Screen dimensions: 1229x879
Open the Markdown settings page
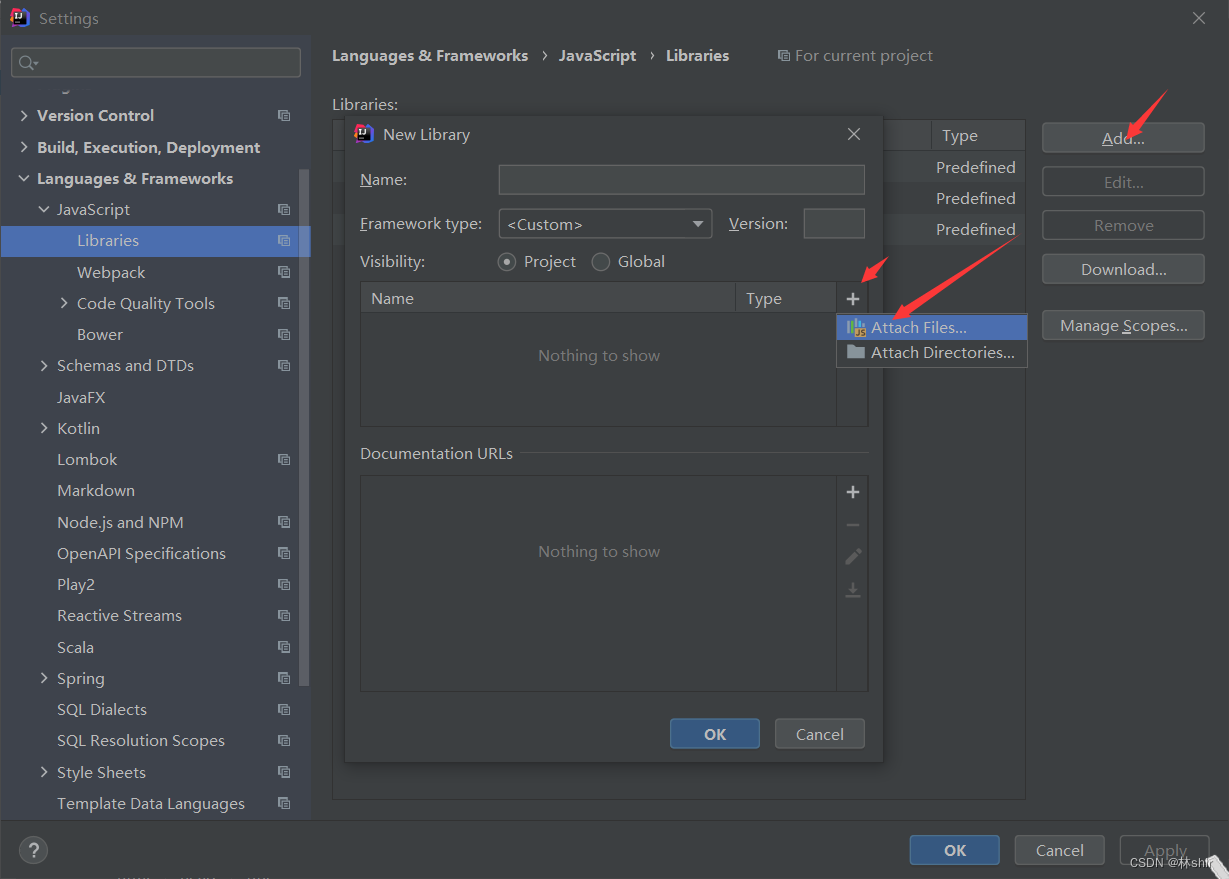(x=96, y=491)
